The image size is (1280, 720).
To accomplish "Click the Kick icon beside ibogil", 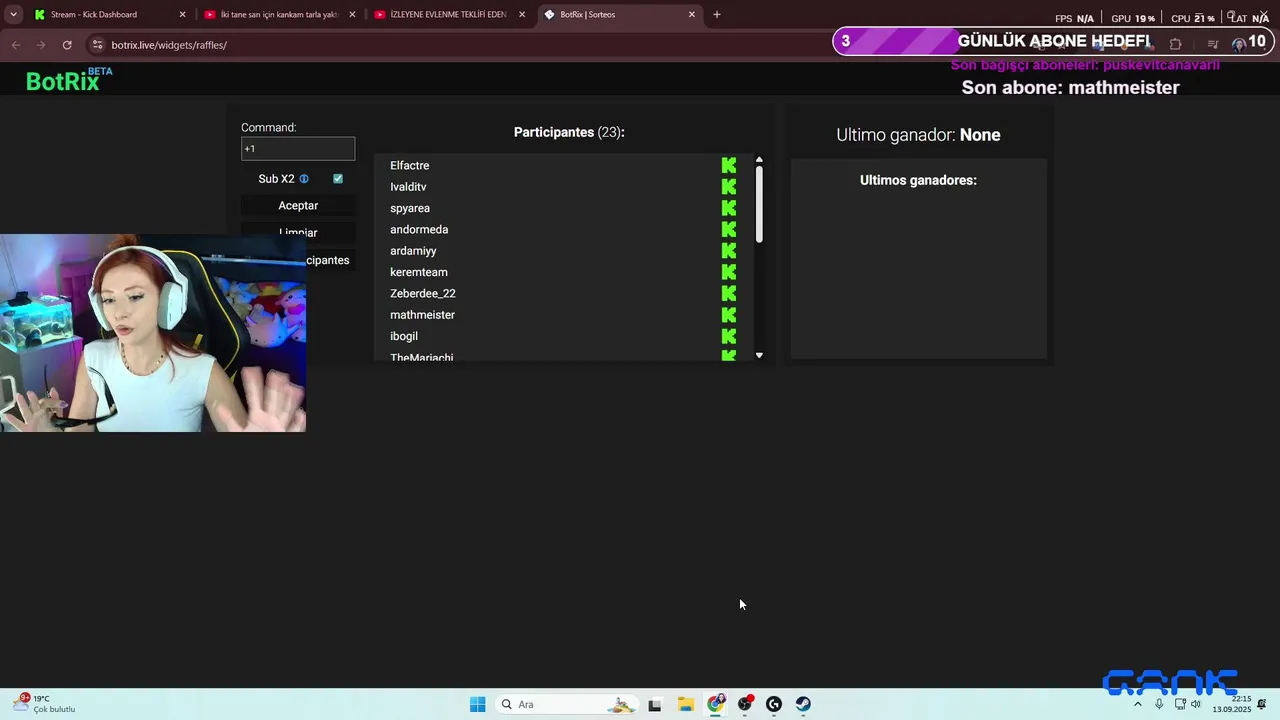I will pyautogui.click(x=729, y=336).
